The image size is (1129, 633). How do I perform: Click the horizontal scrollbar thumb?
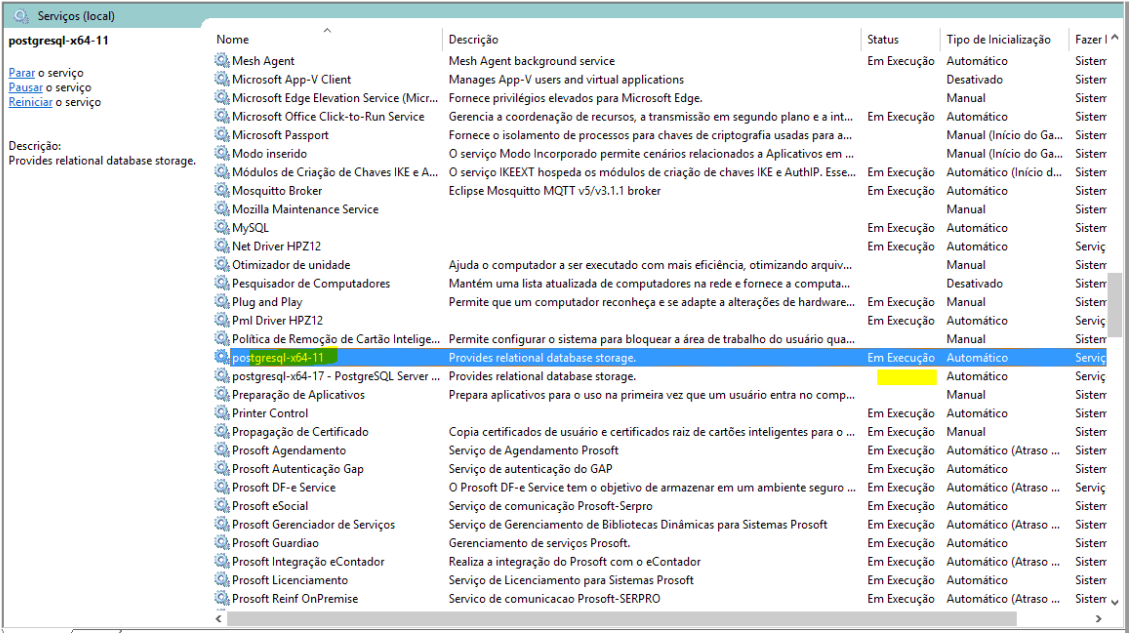click(x=621, y=619)
